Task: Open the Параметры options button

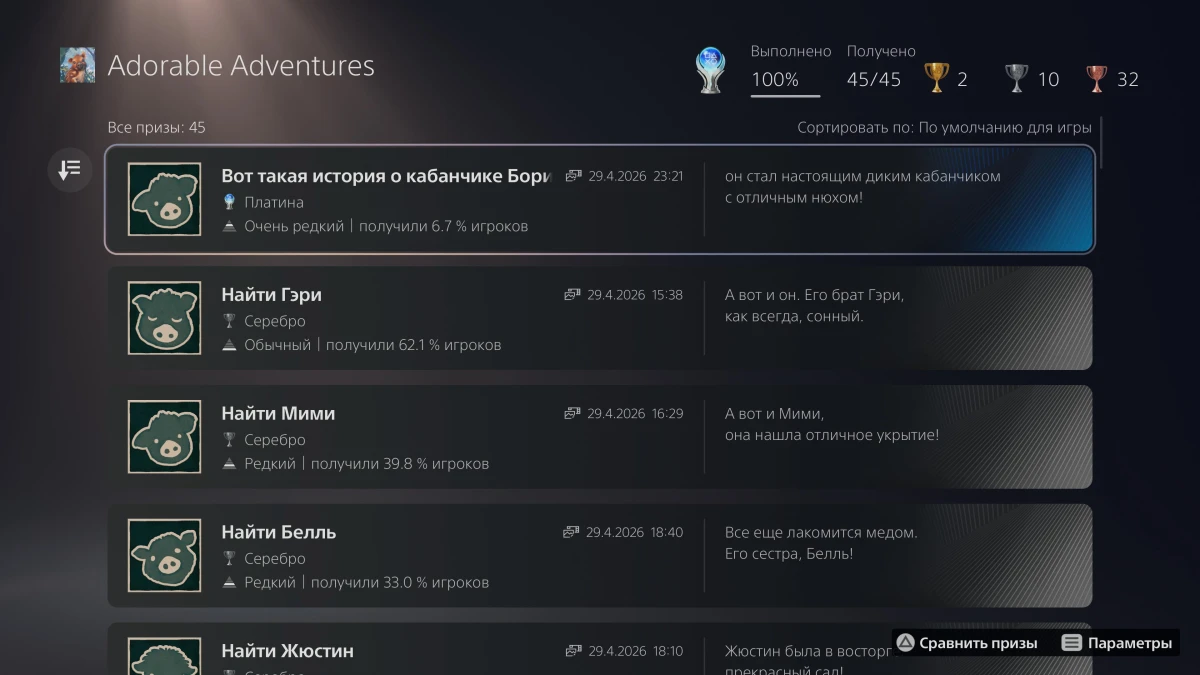Action: coord(1117,643)
